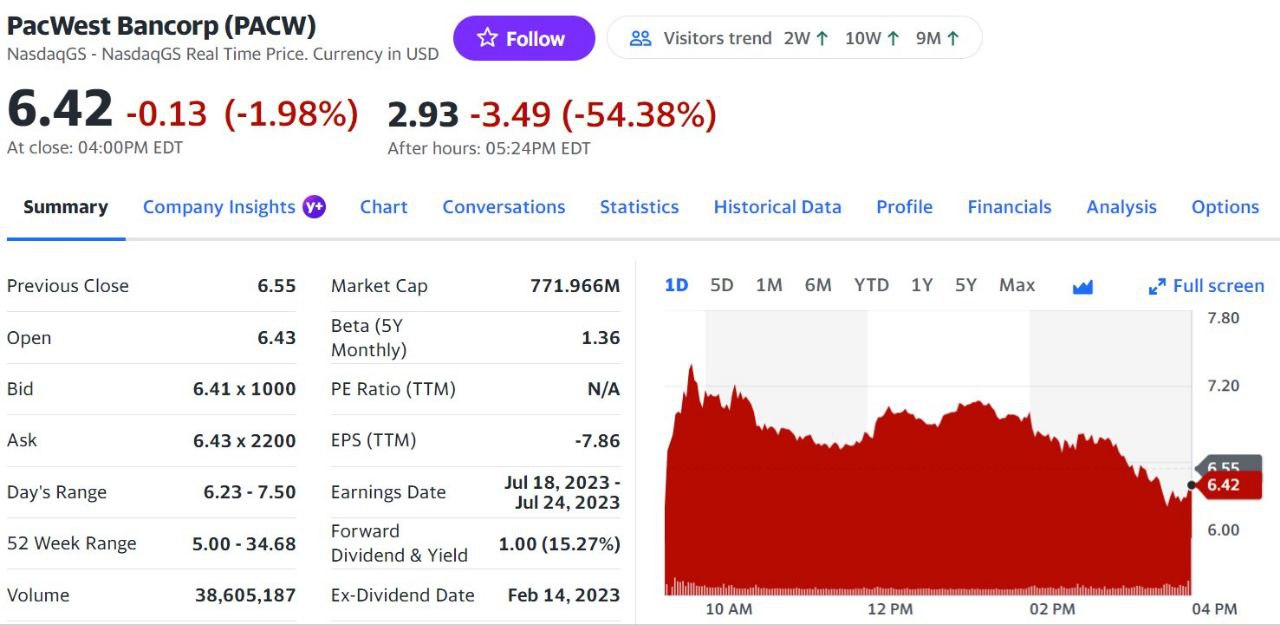The width and height of the screenshot is (1280, 625).
Task: Click the V+ badge next to Company Insights
Action: point(313,206)
